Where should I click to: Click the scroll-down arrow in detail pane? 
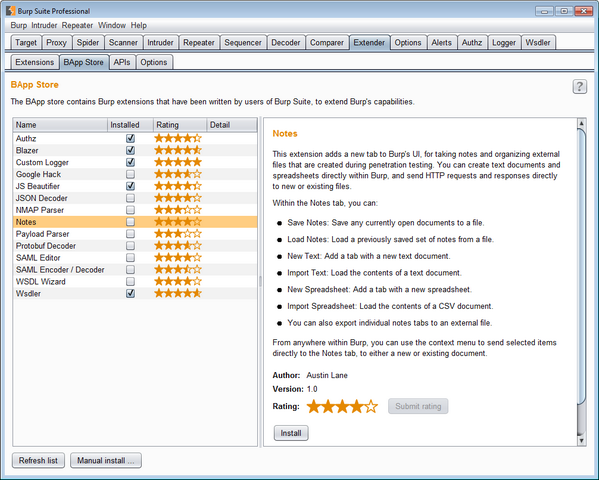click(581, 441)
